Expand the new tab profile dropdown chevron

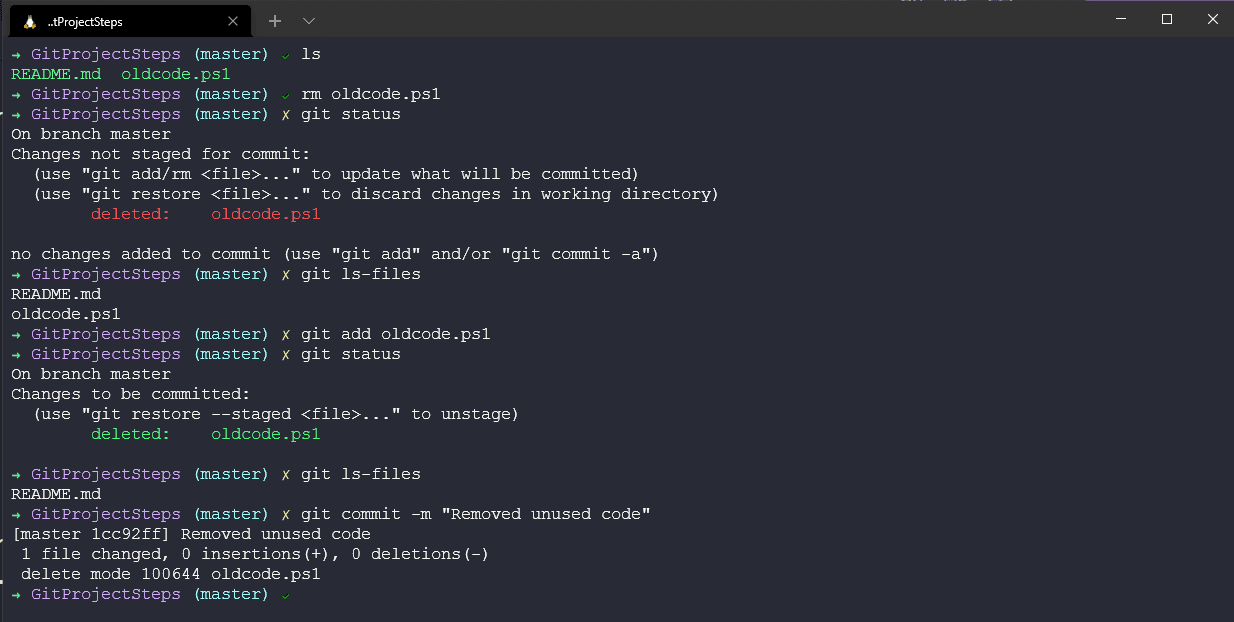[308, 20]
